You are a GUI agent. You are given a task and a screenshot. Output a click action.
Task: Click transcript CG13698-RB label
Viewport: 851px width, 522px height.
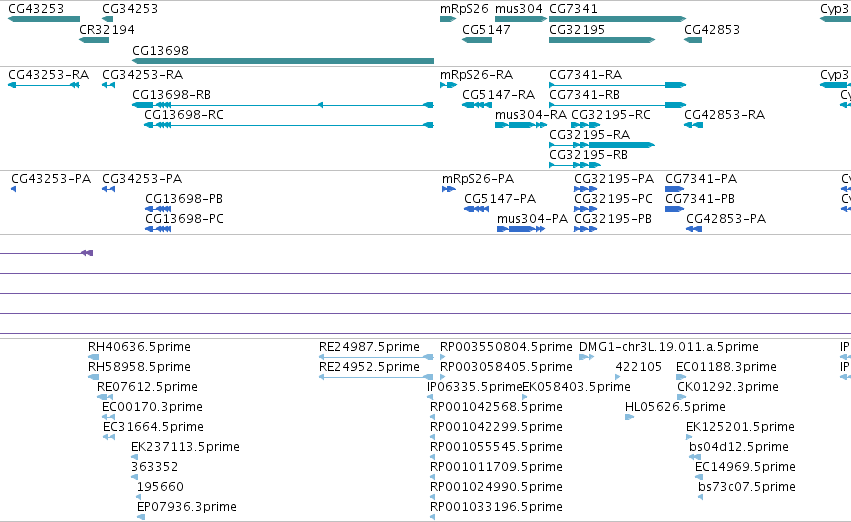pyautogui.click(x=172, y=94)
